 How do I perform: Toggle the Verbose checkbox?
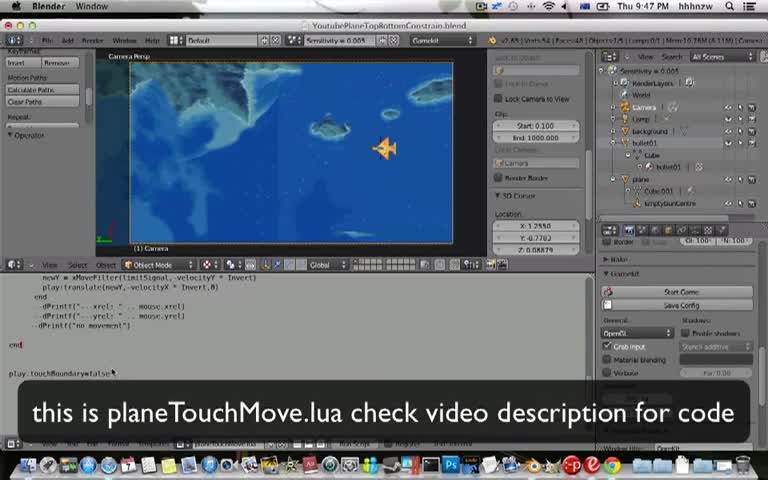(607, 373)
